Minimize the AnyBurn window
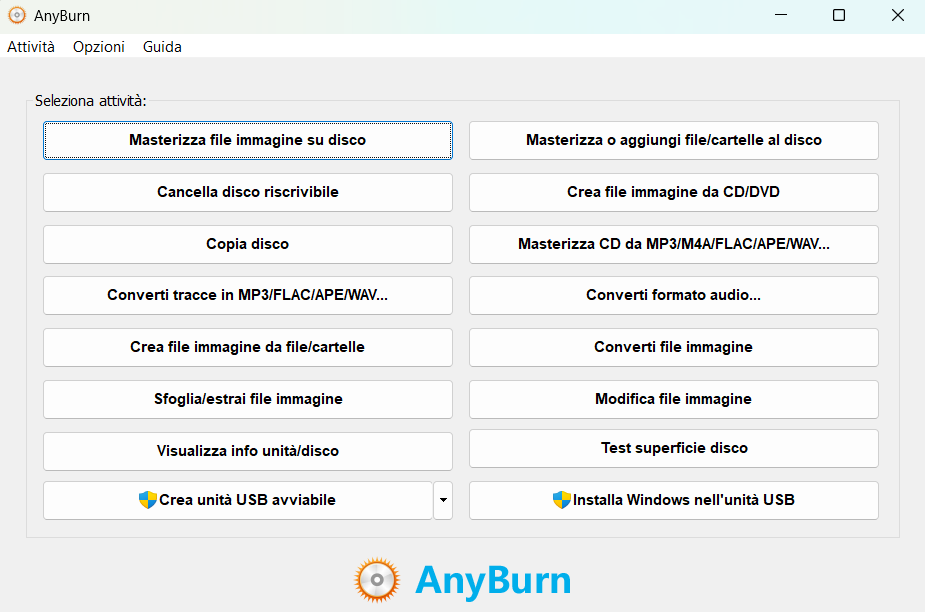 pyautogui.click(x=781, y=15)
